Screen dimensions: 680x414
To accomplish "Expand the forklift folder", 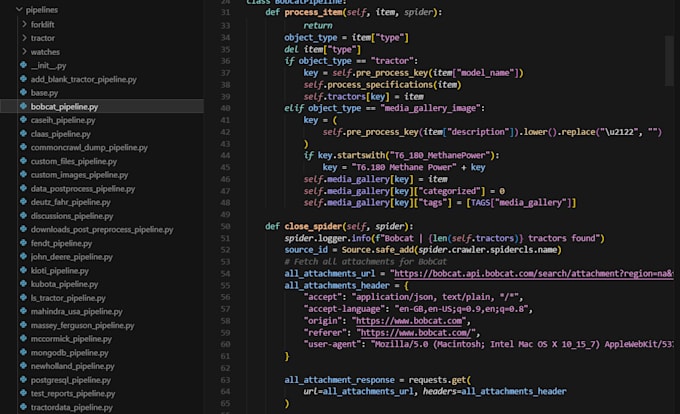I will [25, 24].
